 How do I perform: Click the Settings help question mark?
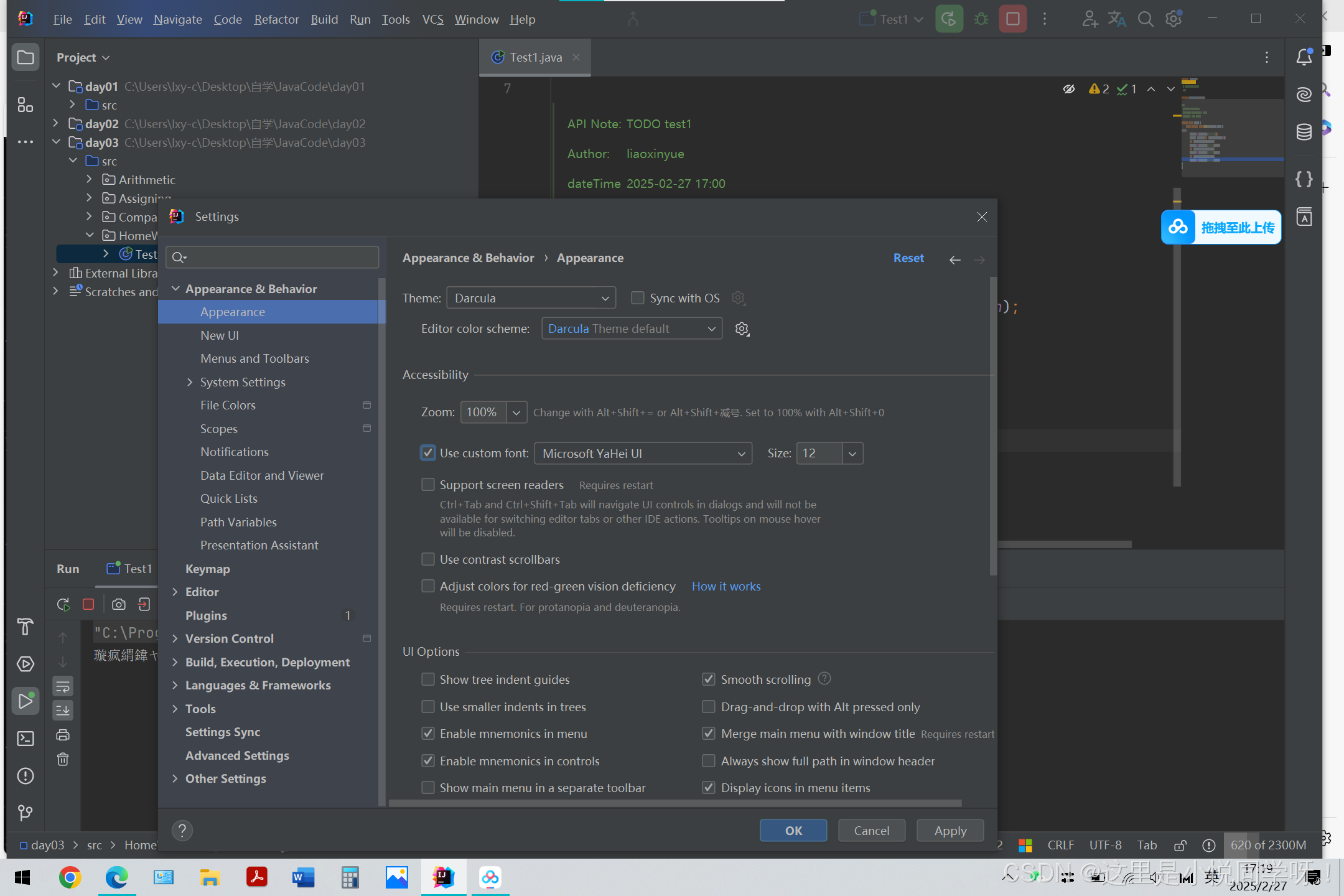(182, 830)
